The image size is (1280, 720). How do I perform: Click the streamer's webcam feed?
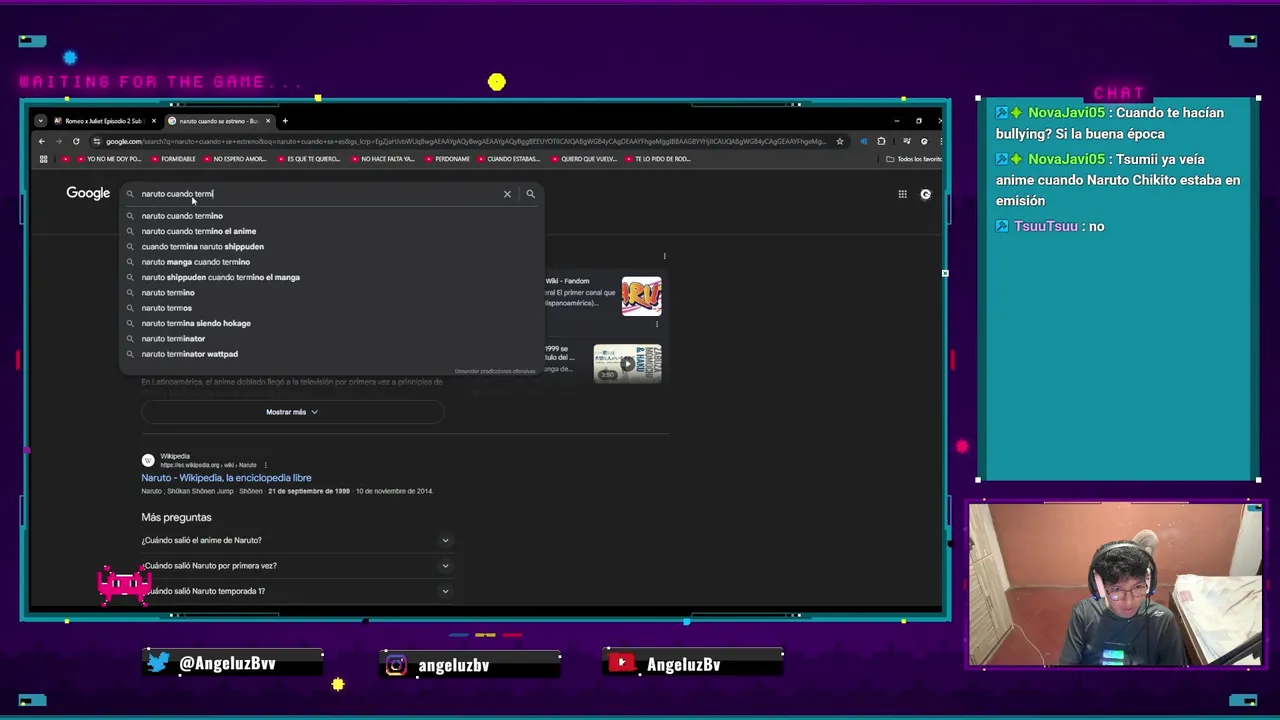pyautogui.click(x=1115, y=585)
